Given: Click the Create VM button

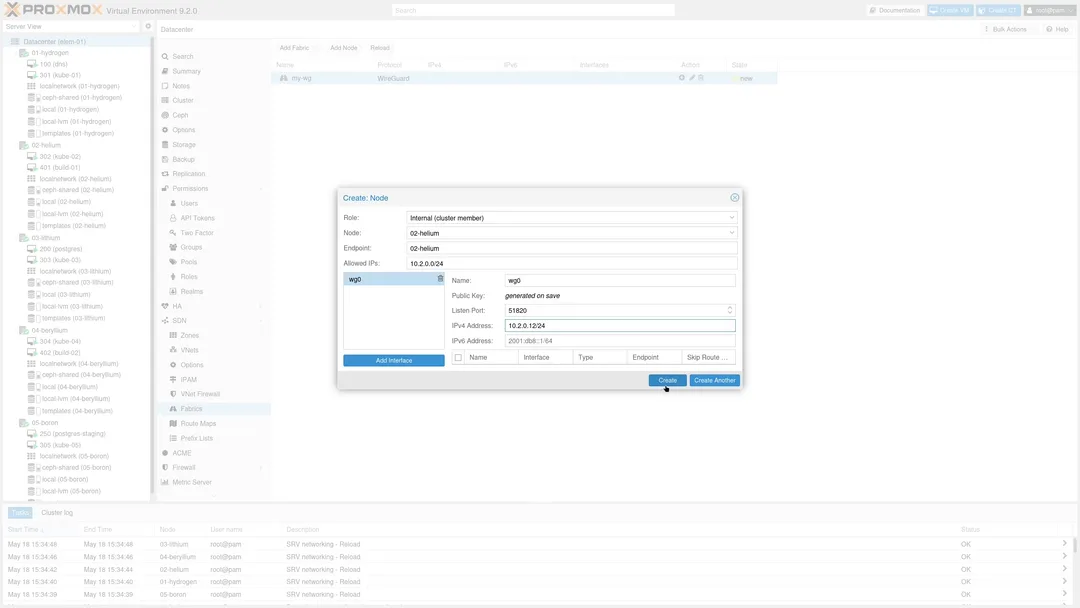Looking at the screenshot, I should coord(950,10).
